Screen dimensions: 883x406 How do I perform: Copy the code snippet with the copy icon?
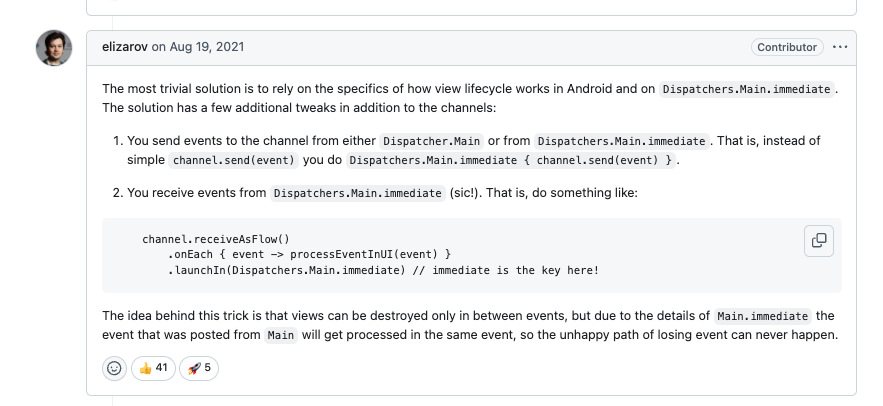[x=819, y=240]
